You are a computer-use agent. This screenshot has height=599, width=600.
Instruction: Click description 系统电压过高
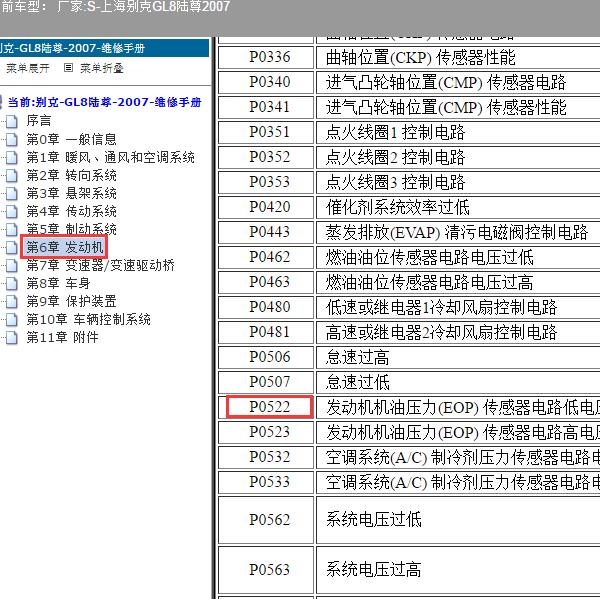[x=373, y=570]
